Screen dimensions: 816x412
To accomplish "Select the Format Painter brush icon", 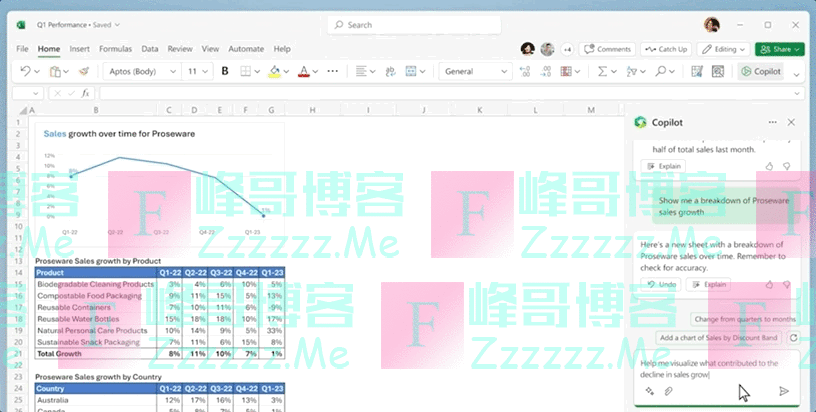I will click(84, 71).
